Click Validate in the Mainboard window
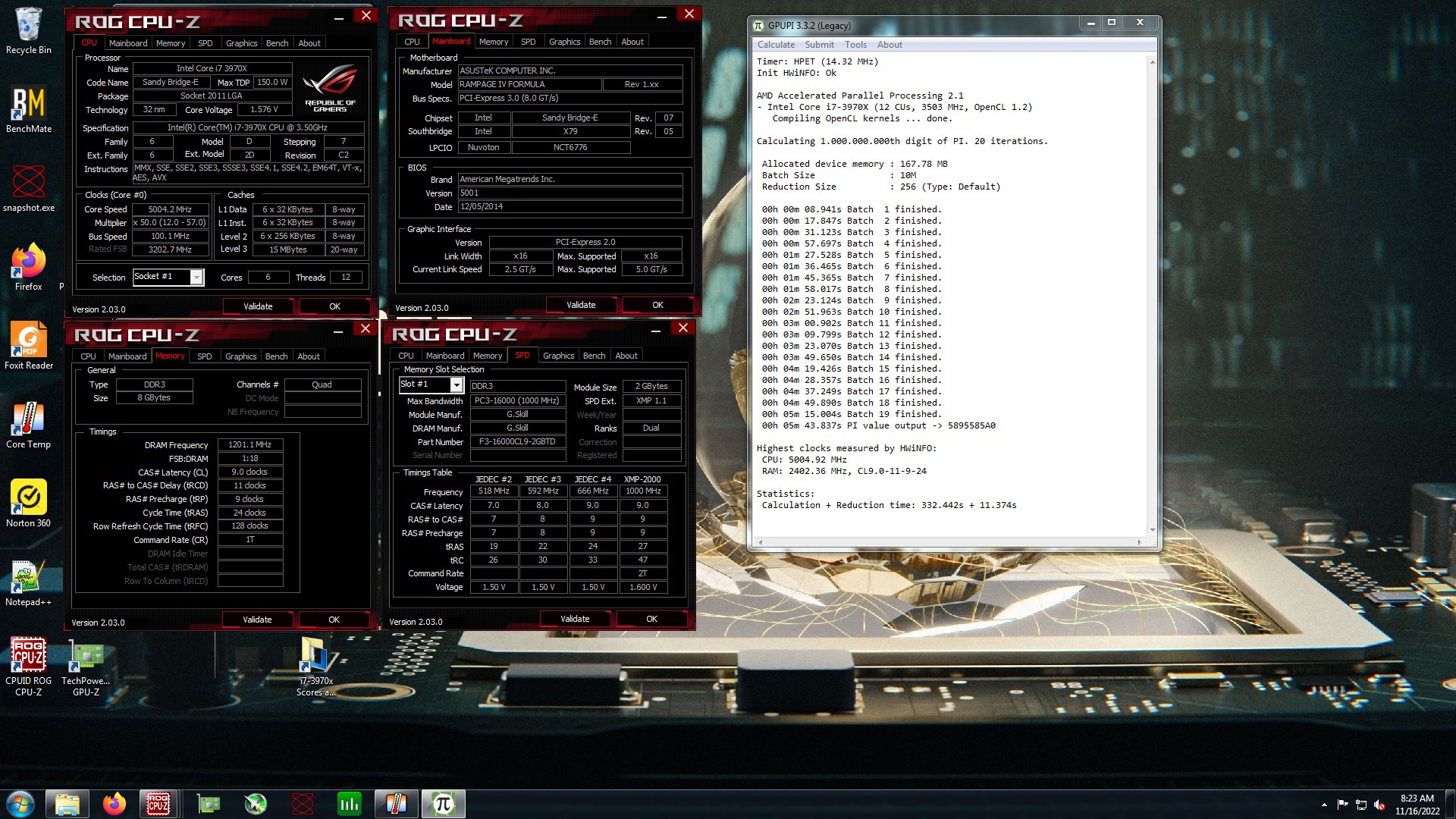1456x819 pixels. [x=581, y=305]
